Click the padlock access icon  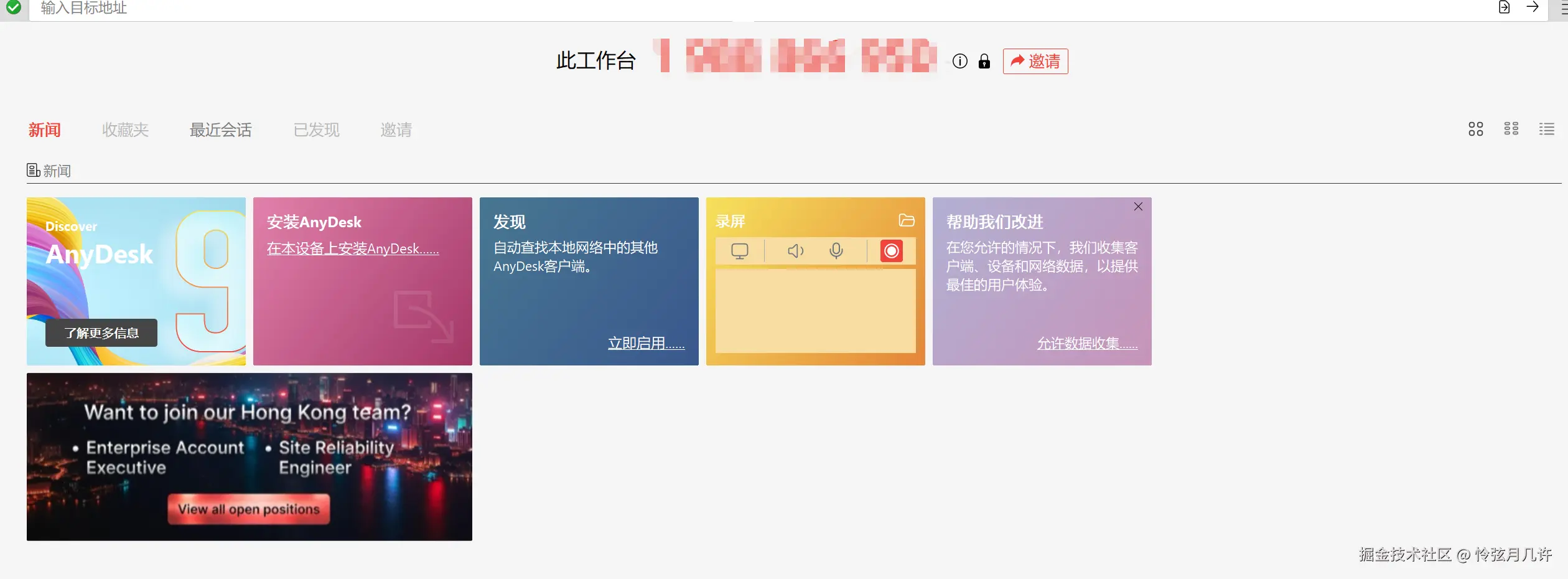tap(984, 61)
